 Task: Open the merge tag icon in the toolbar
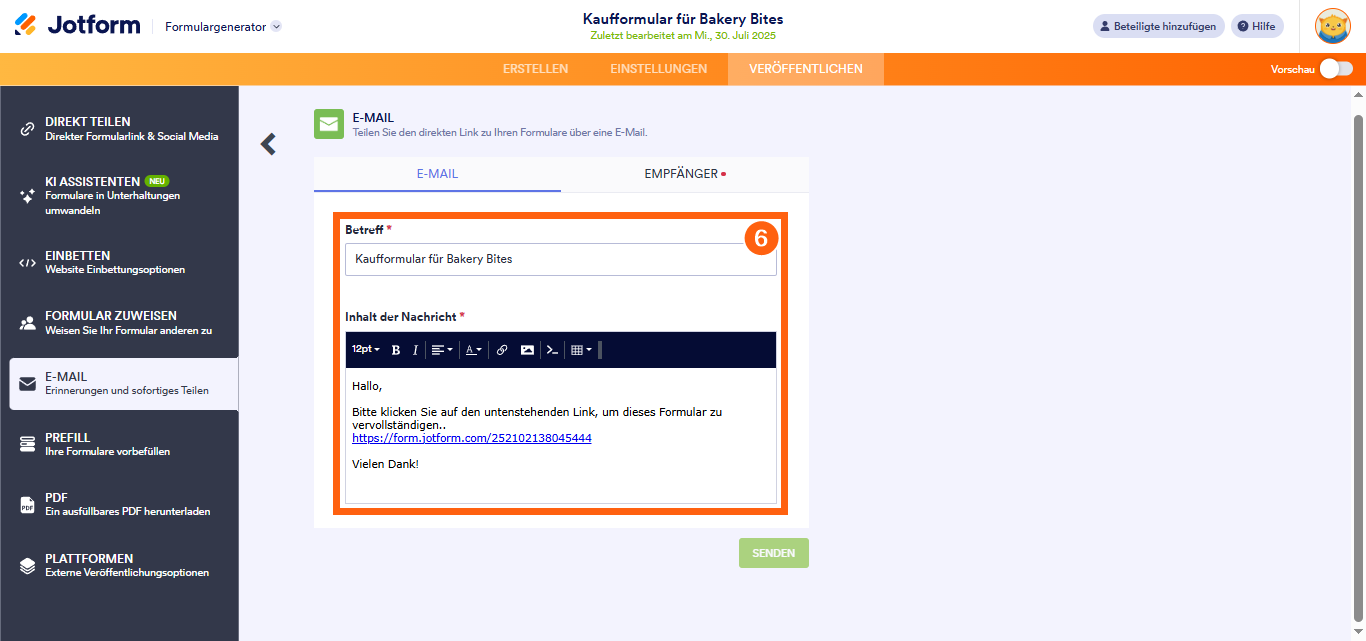click(551, 350)
